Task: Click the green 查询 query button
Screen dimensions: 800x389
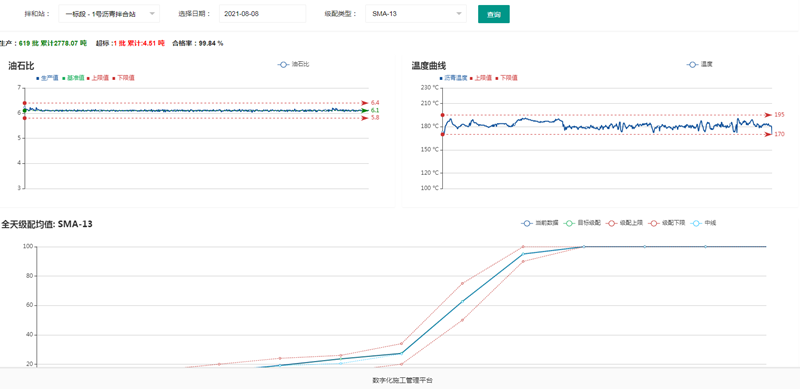Action: pos(493,14)
